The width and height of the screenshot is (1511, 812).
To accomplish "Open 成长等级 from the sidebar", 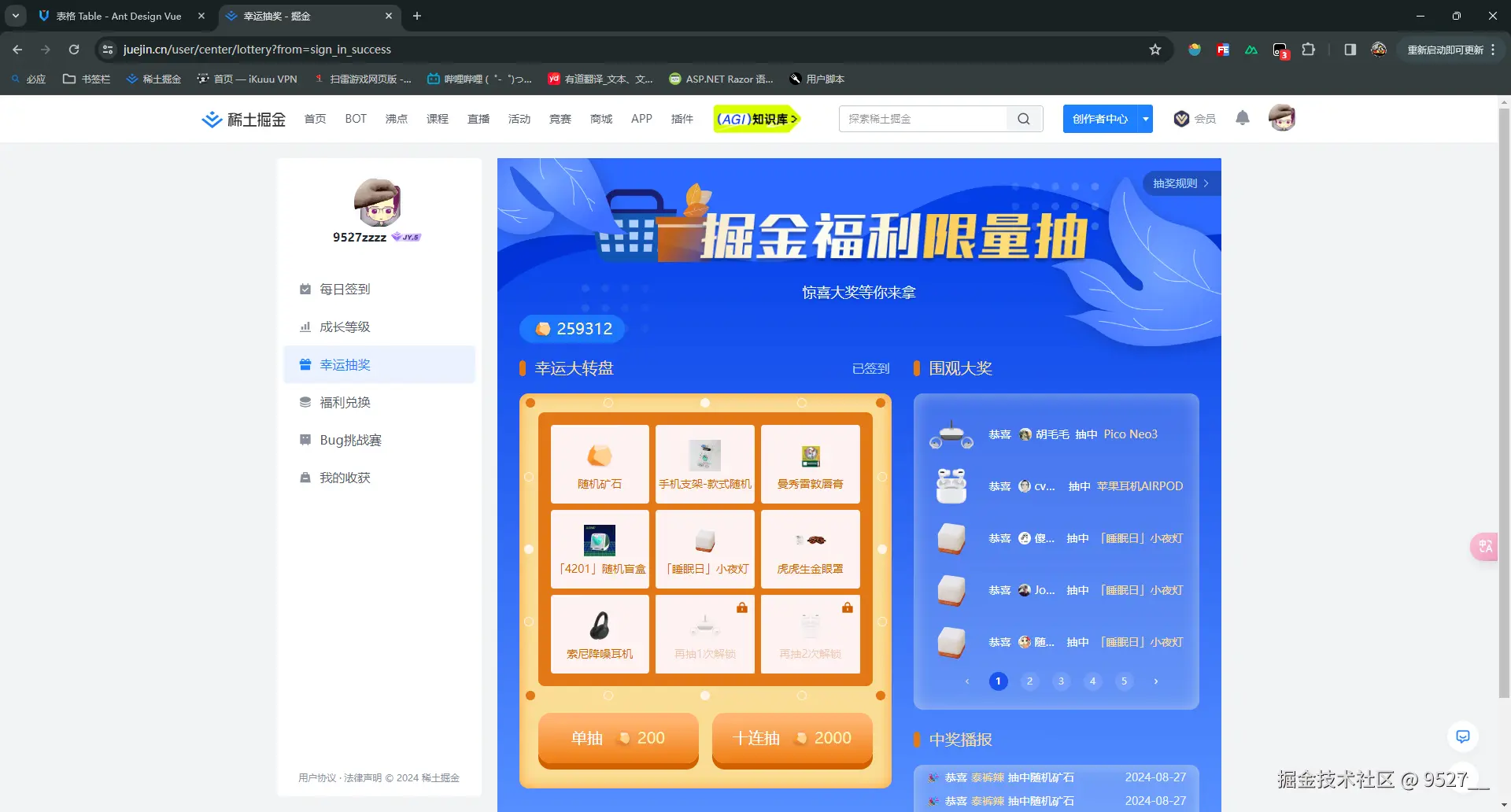I will tap(344, 327).
